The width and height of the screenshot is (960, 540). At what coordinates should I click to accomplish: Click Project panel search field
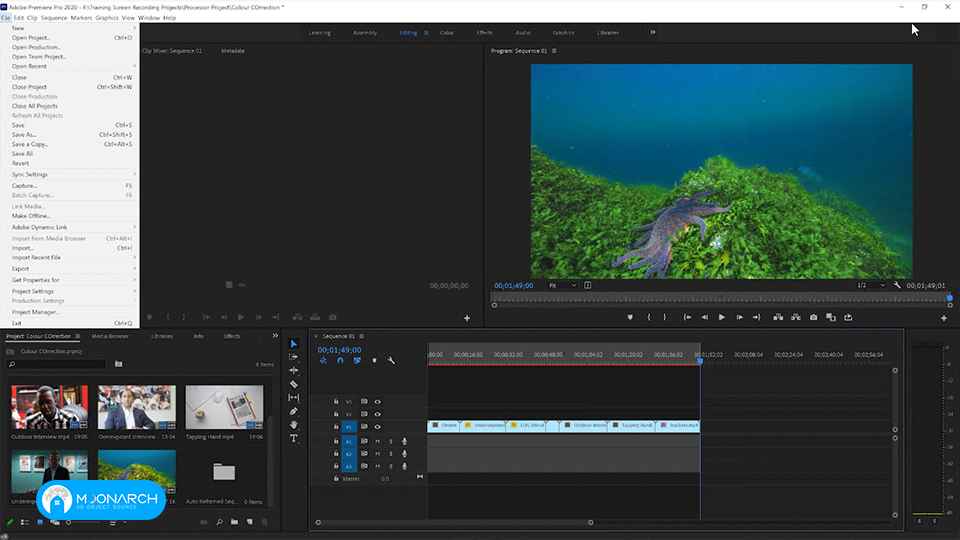(x=57, y=364)
